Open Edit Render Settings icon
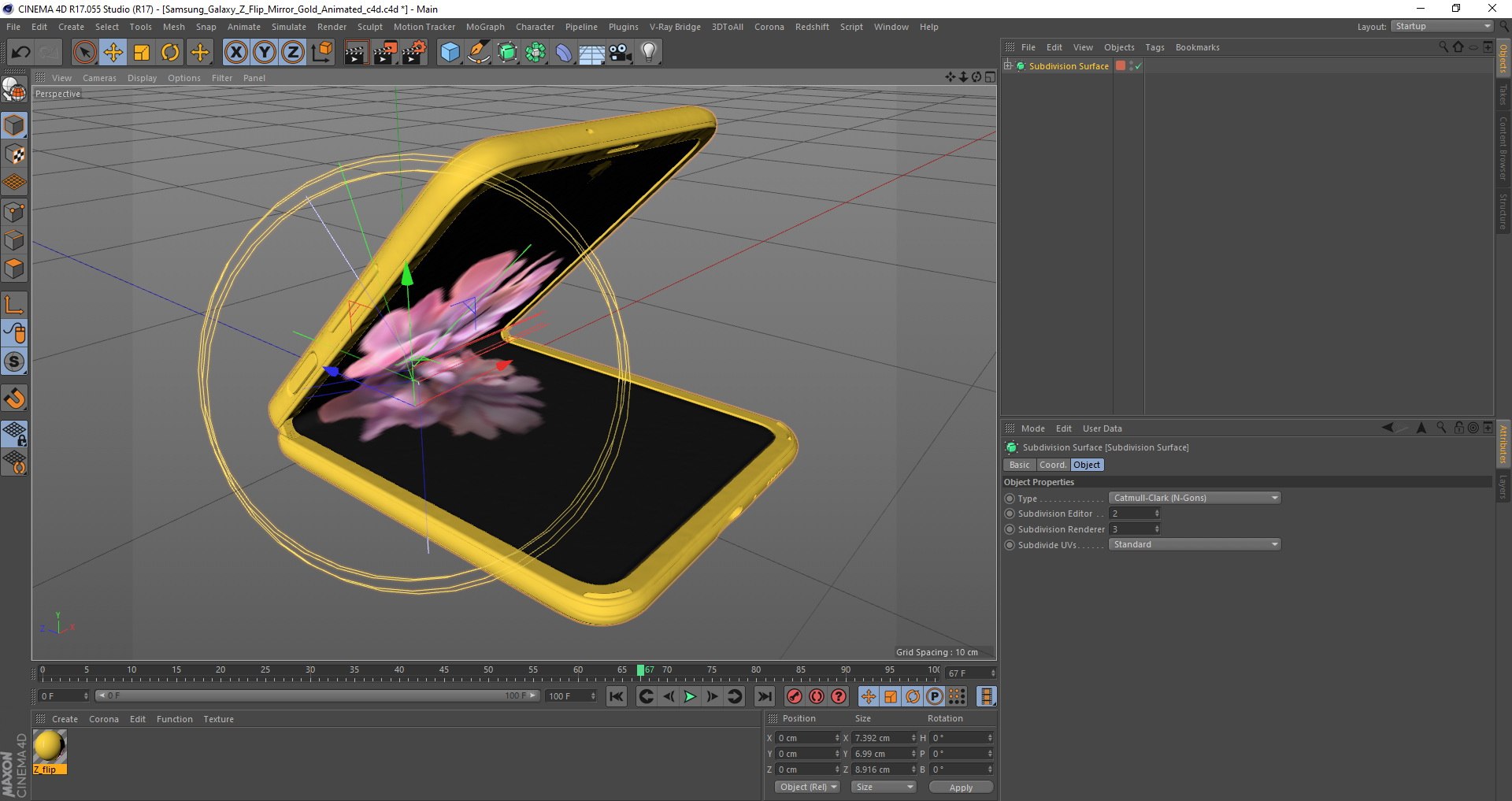 click(x=414, y=53)
